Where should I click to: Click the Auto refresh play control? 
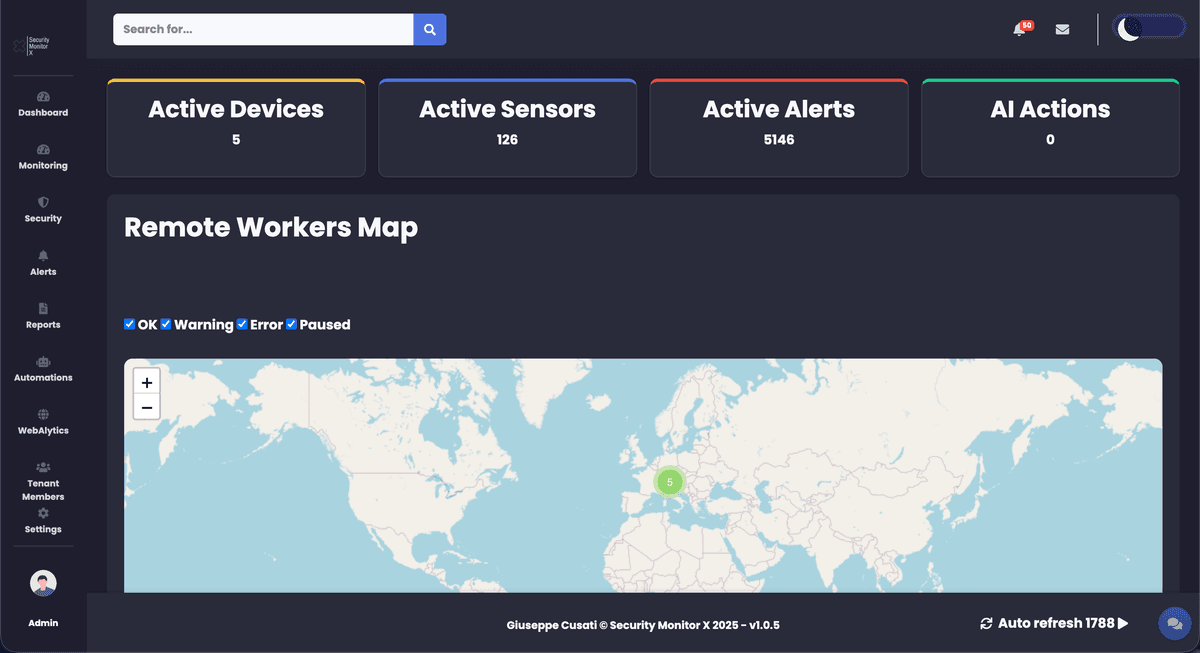click(x=1123, y=623)
